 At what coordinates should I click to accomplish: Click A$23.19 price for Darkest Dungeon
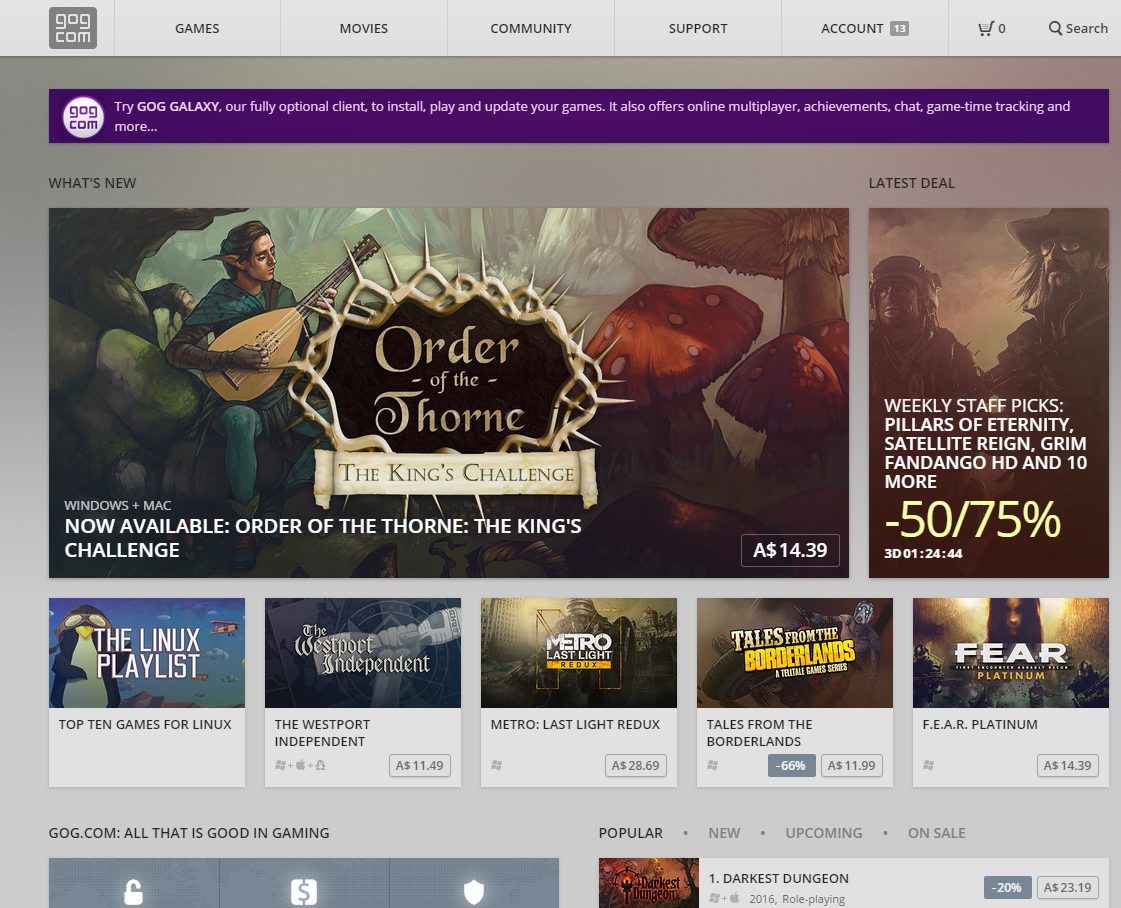(1067, 887)
